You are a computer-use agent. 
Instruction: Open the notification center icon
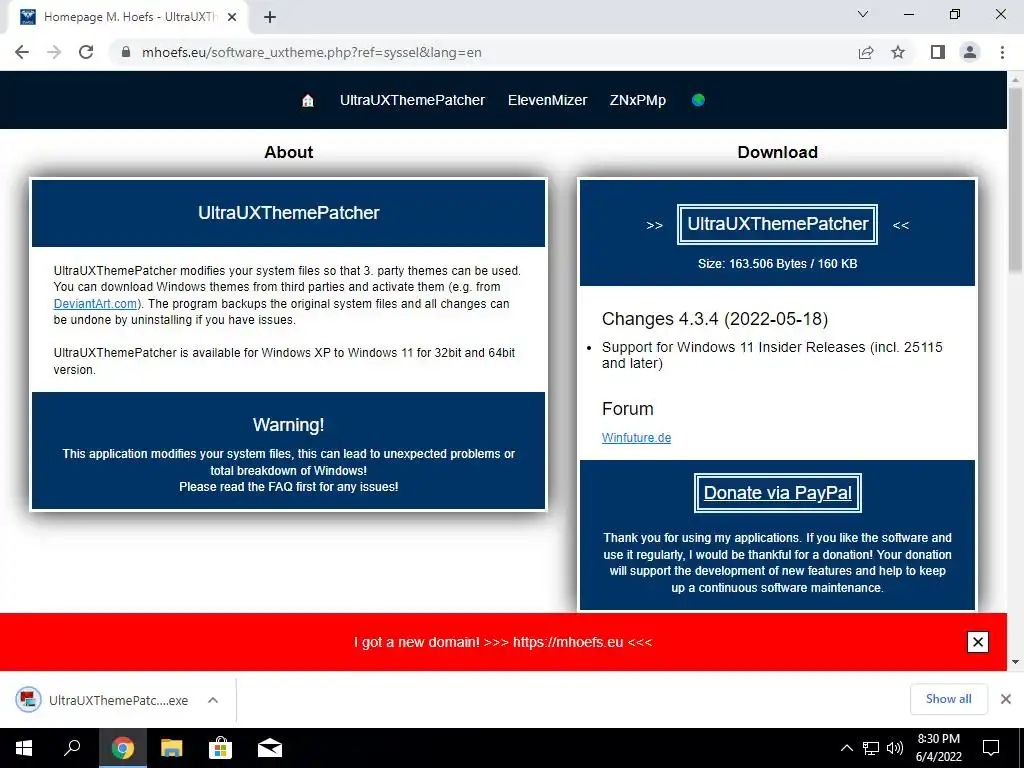(x=991, y=748)
